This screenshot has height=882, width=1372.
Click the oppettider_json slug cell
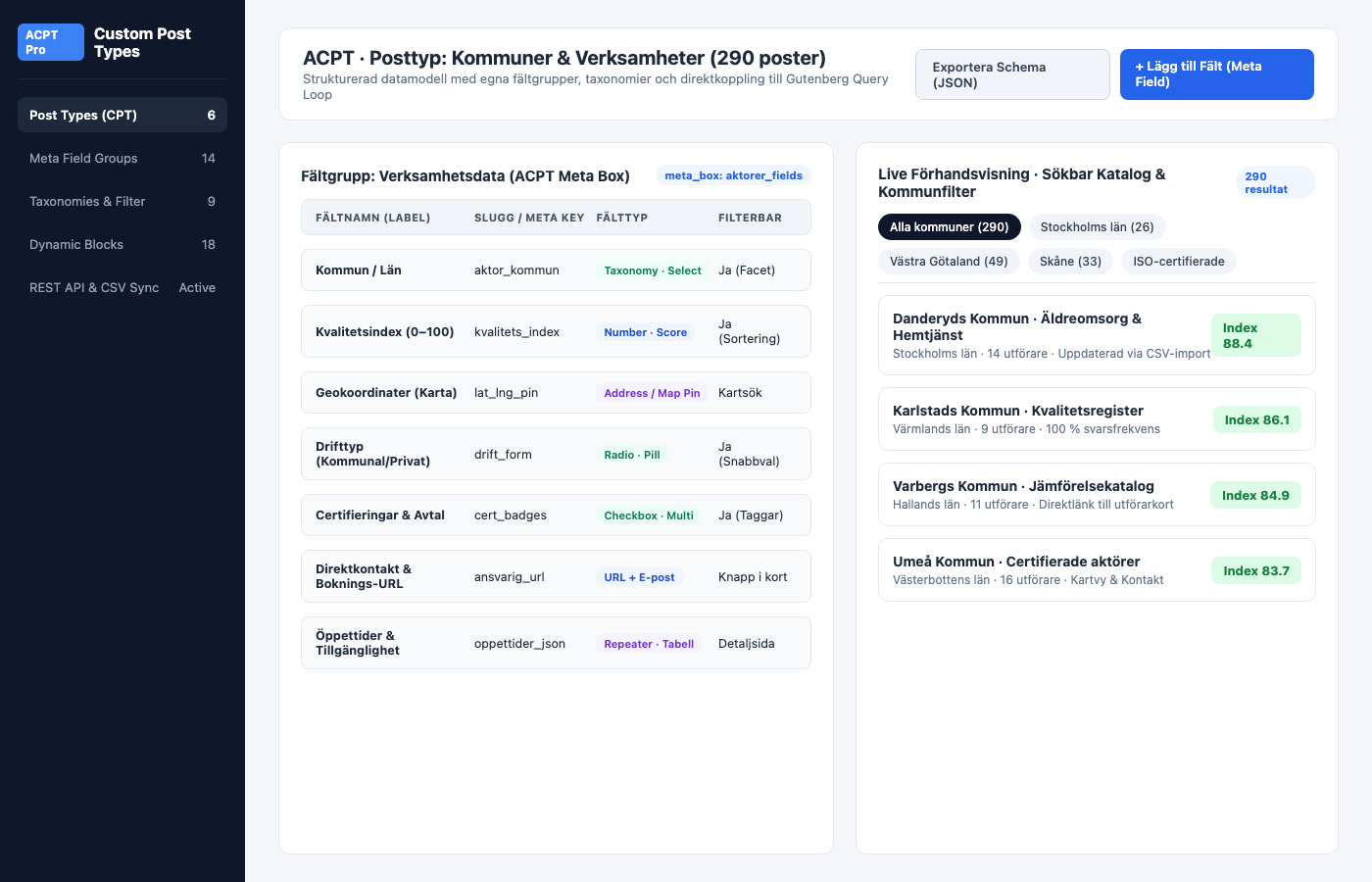(520, 644)
